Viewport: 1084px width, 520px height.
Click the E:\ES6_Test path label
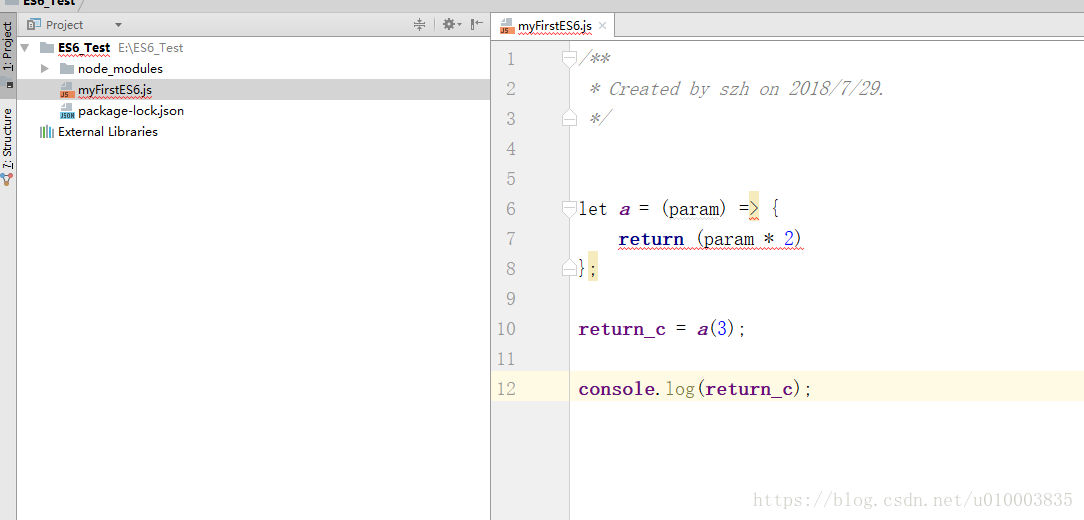coord(151,48)
